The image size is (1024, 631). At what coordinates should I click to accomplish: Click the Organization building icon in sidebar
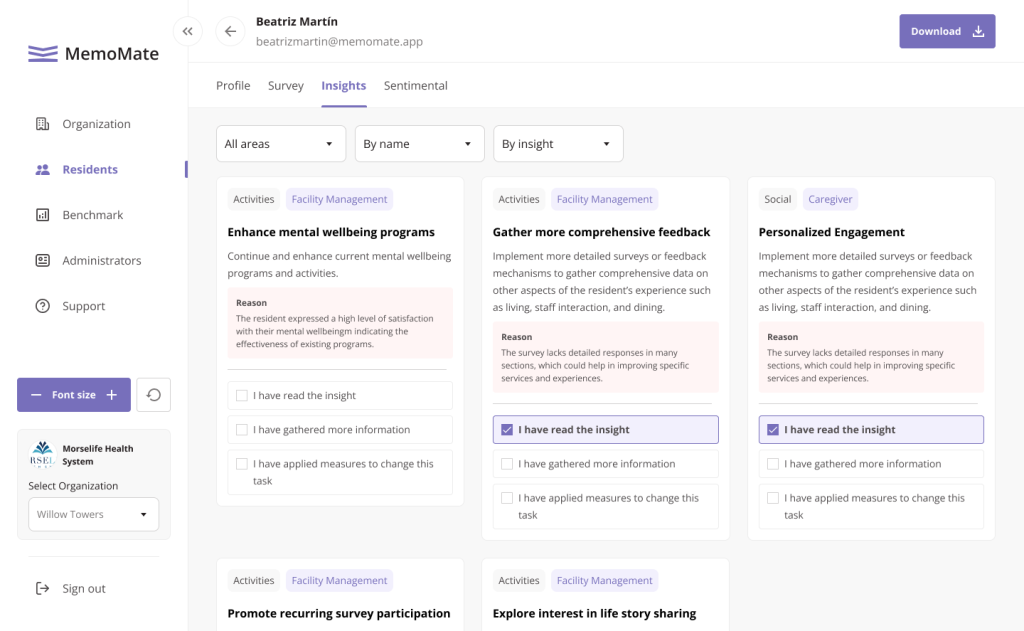pyautogui.click(x=42, y=124)
